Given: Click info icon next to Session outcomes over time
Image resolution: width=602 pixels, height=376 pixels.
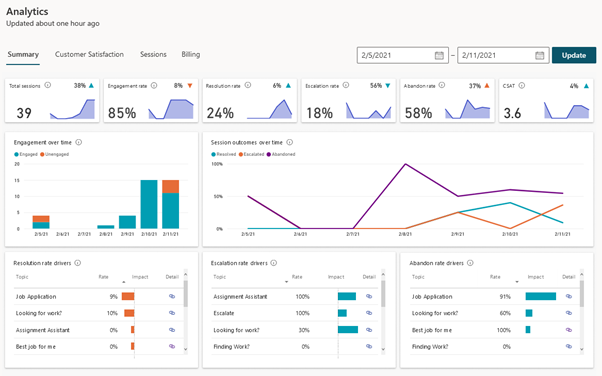Looking at the screenshot, I should (290, 142).
